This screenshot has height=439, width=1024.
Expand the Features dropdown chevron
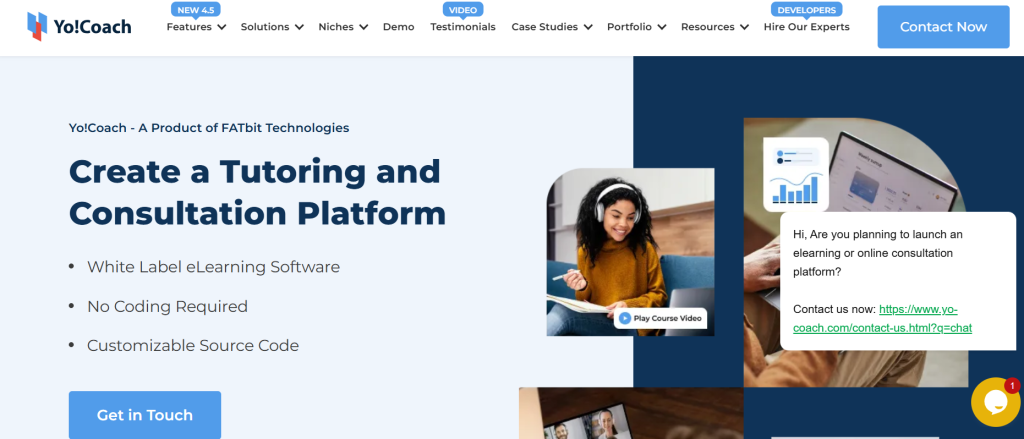[221, 27]
